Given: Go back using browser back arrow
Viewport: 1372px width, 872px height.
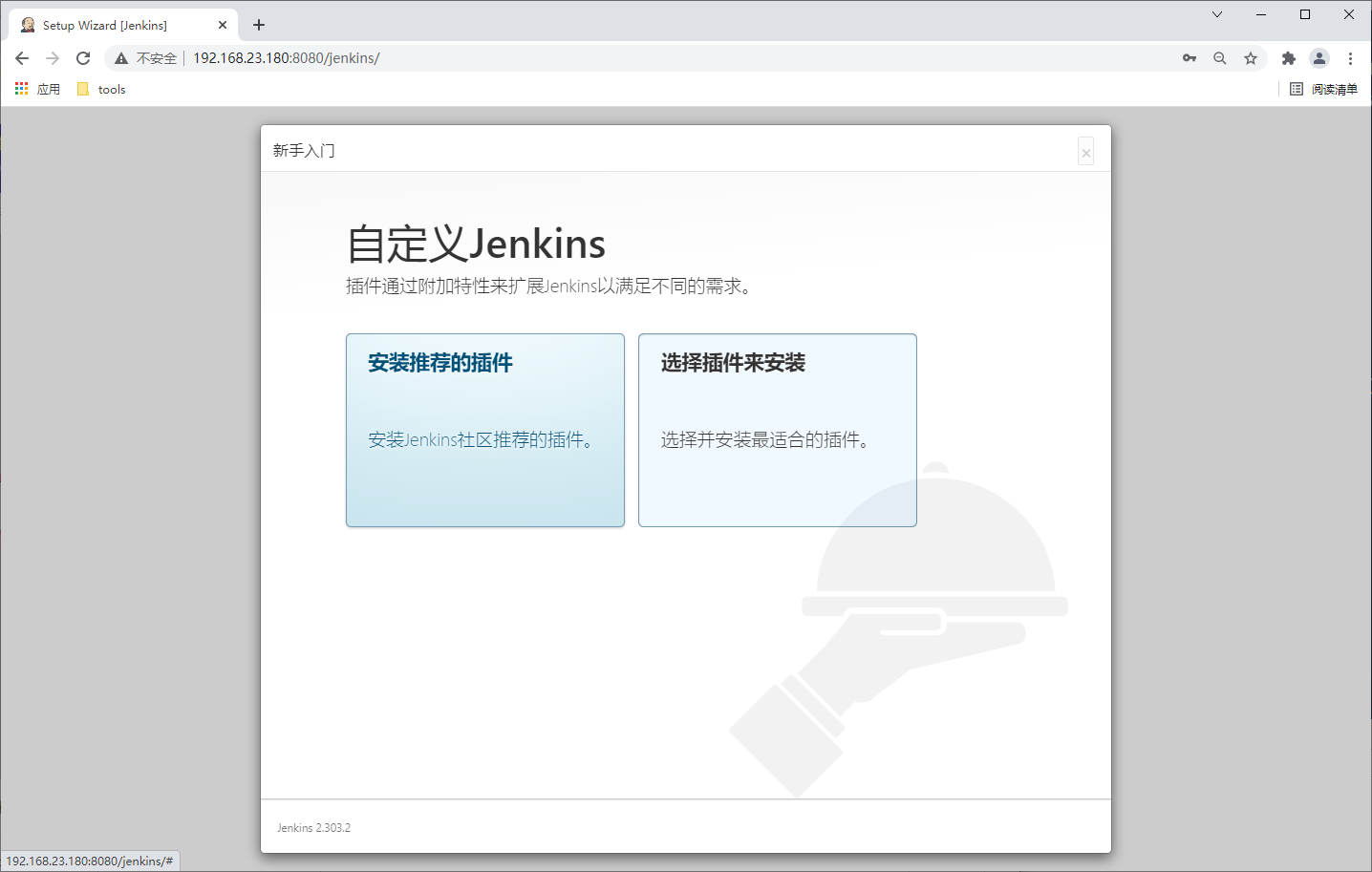Looking at the screenshot, I should [x=22, y=58].
